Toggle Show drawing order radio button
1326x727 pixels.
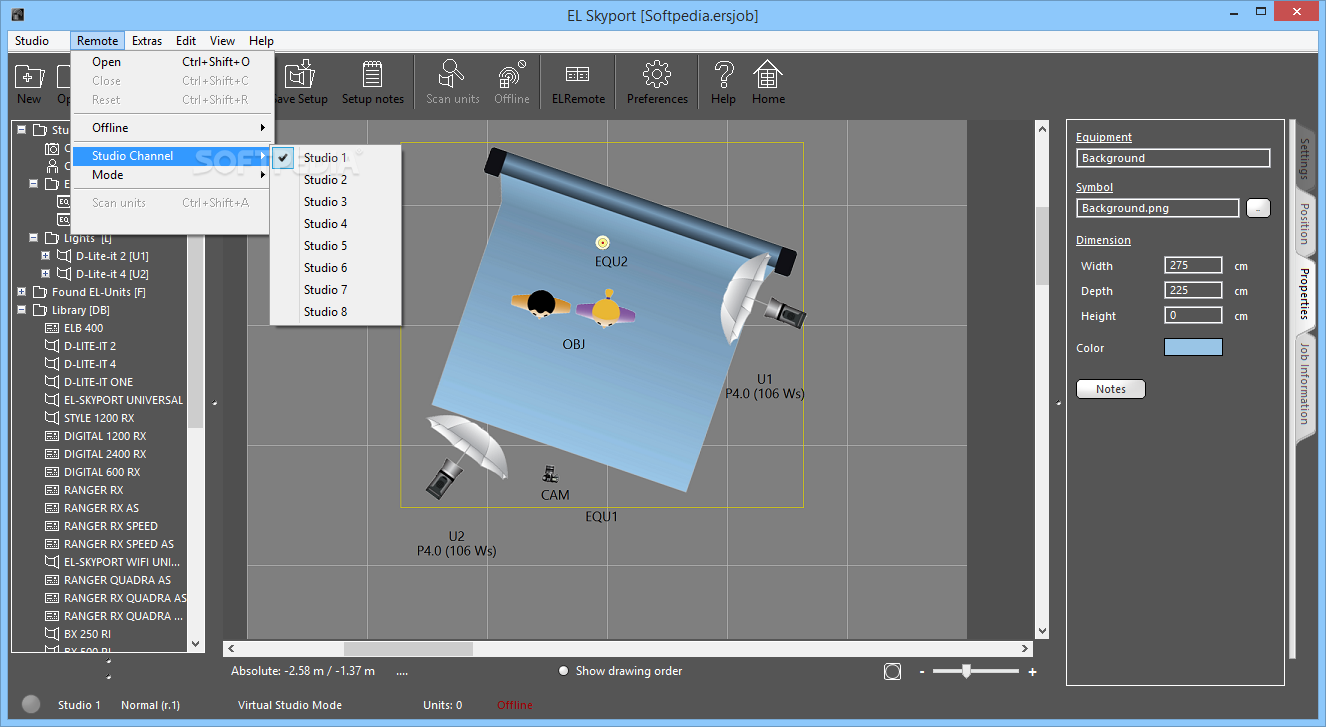(x=564, y=671)
